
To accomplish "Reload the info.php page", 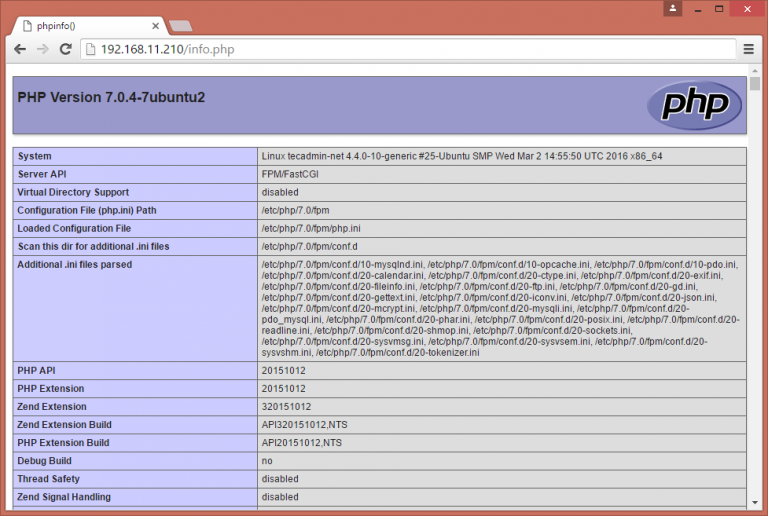I will pos(64,48).
